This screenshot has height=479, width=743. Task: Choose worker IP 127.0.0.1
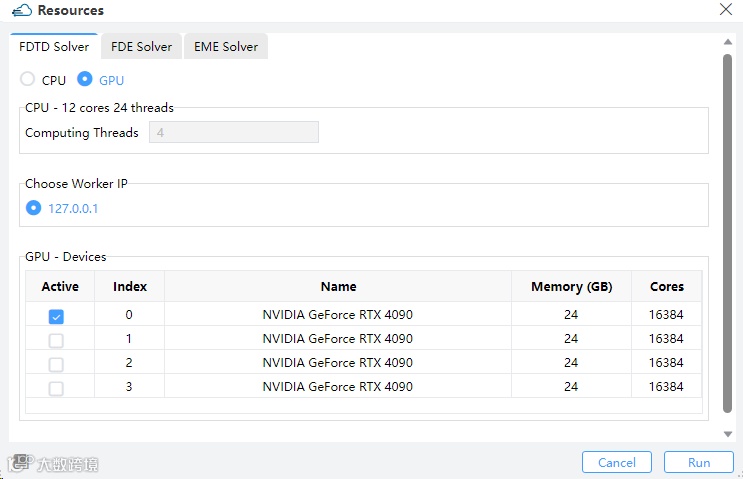coord(34,208)
